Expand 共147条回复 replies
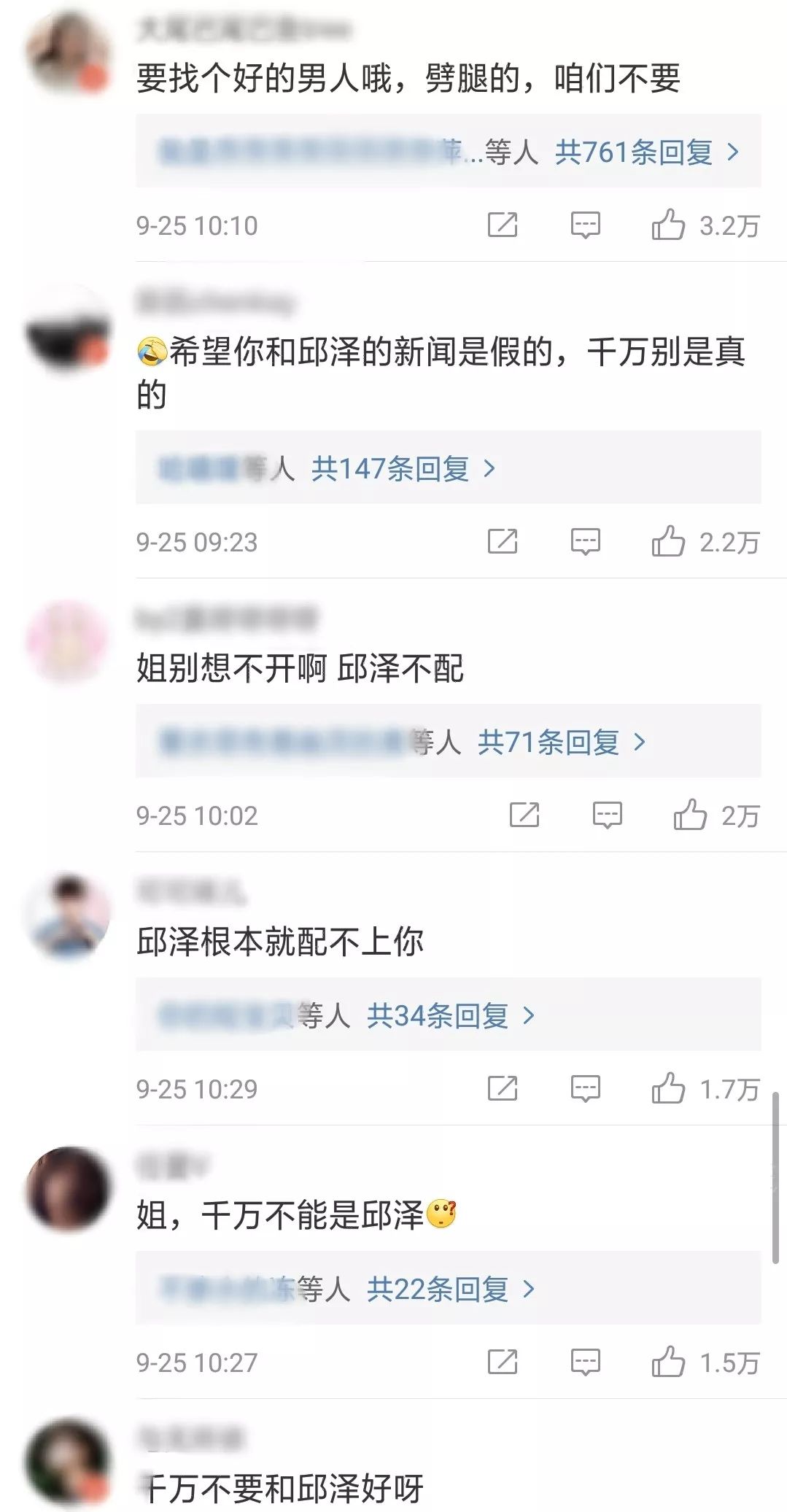 (403, 468)
